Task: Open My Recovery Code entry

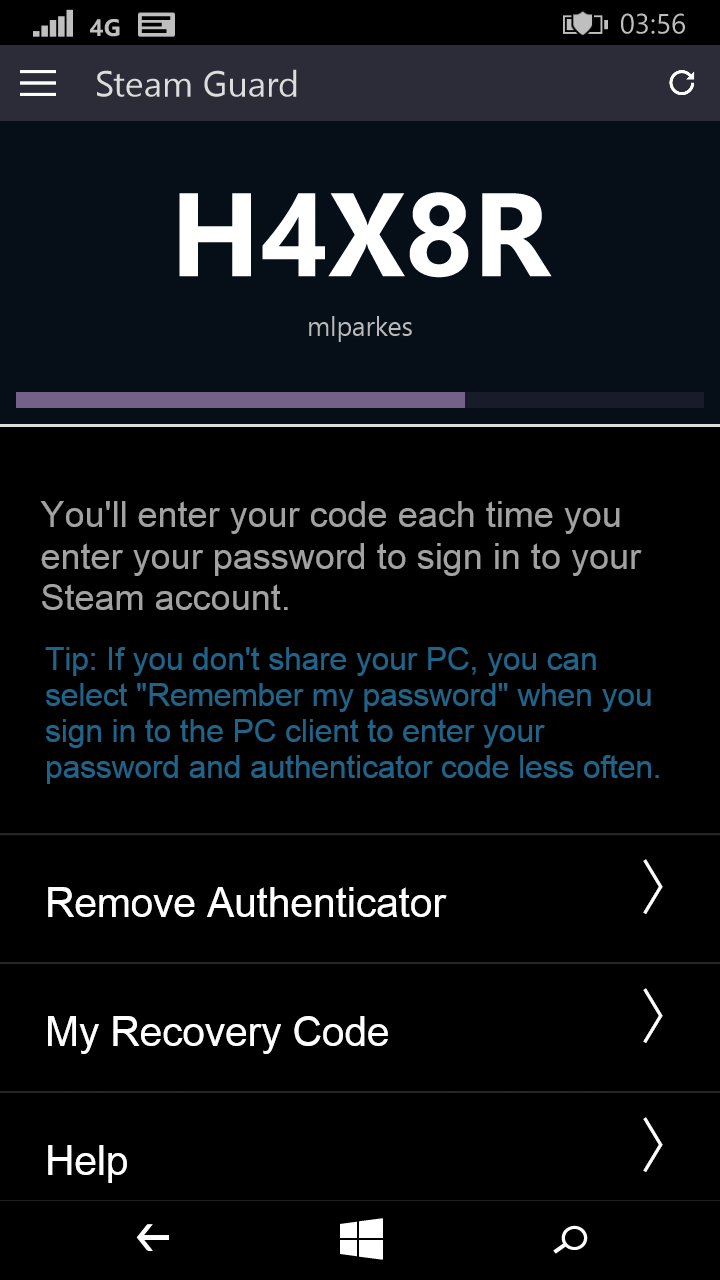Action: (x=360, y=1028)
